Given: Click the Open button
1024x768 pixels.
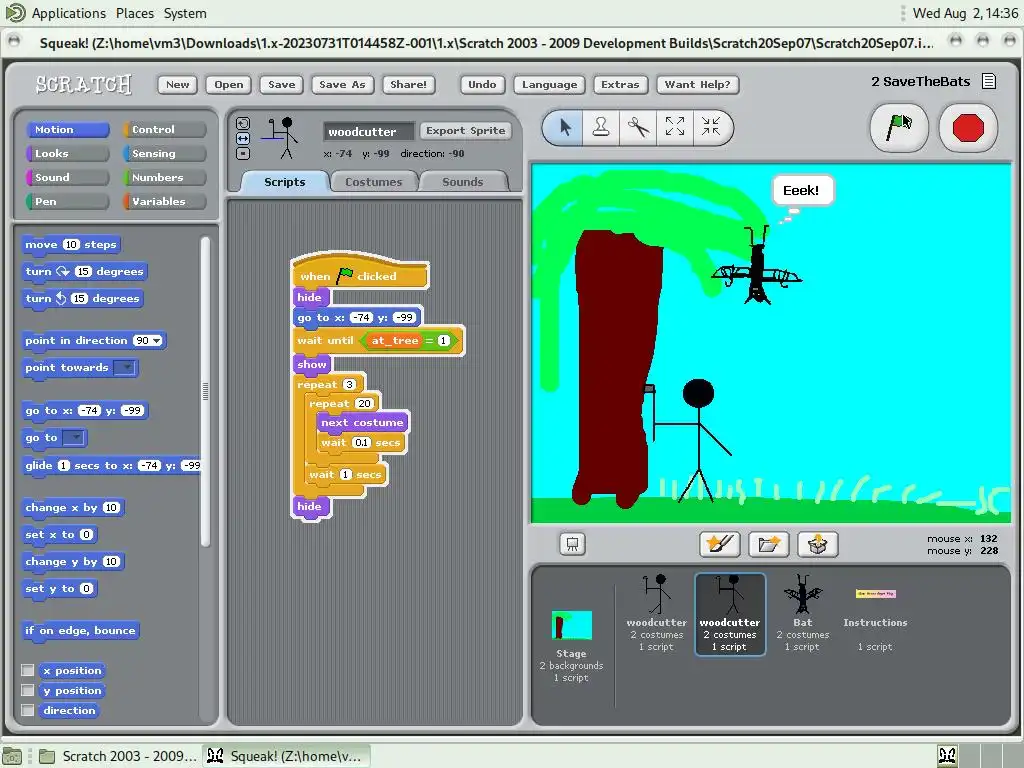Looking at the screenshot, I should (x=229, y=84).
